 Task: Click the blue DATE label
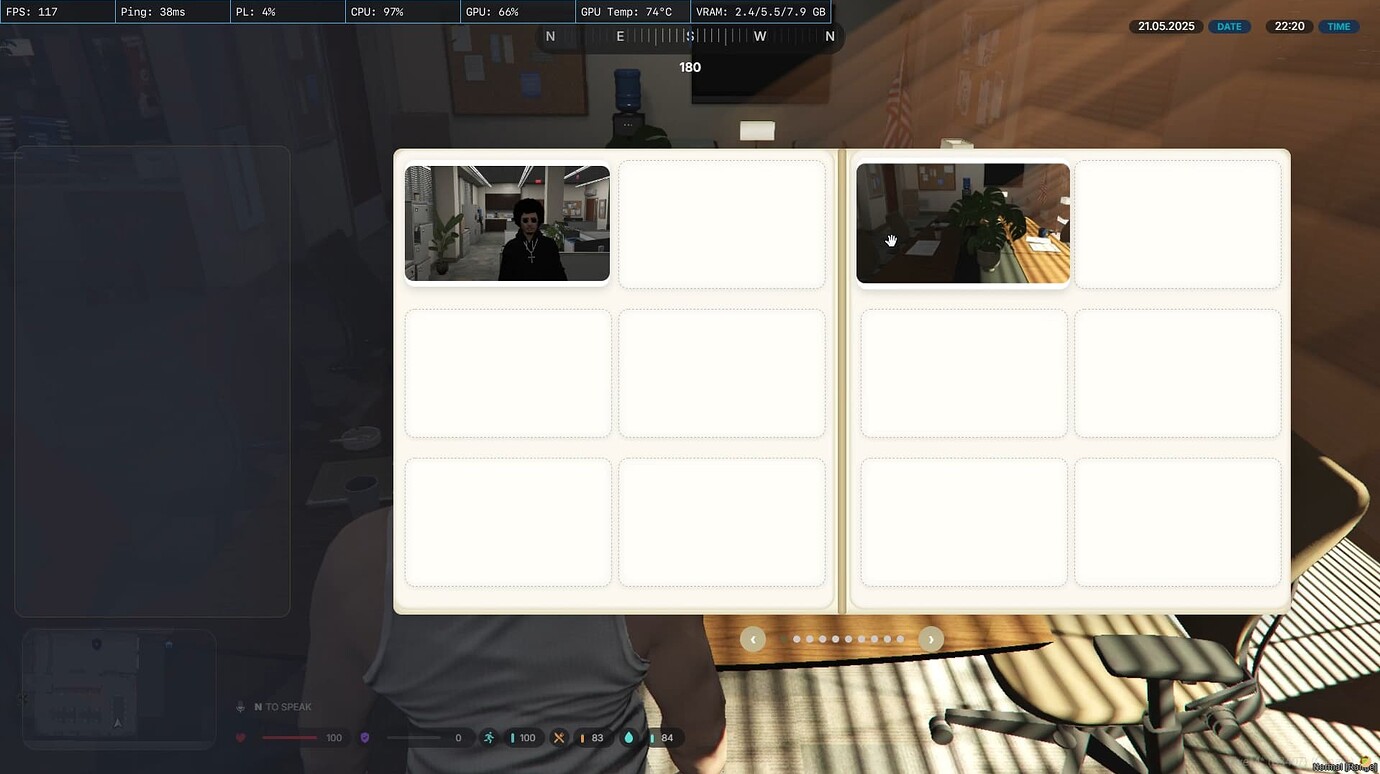click(x=1229, y=26)
